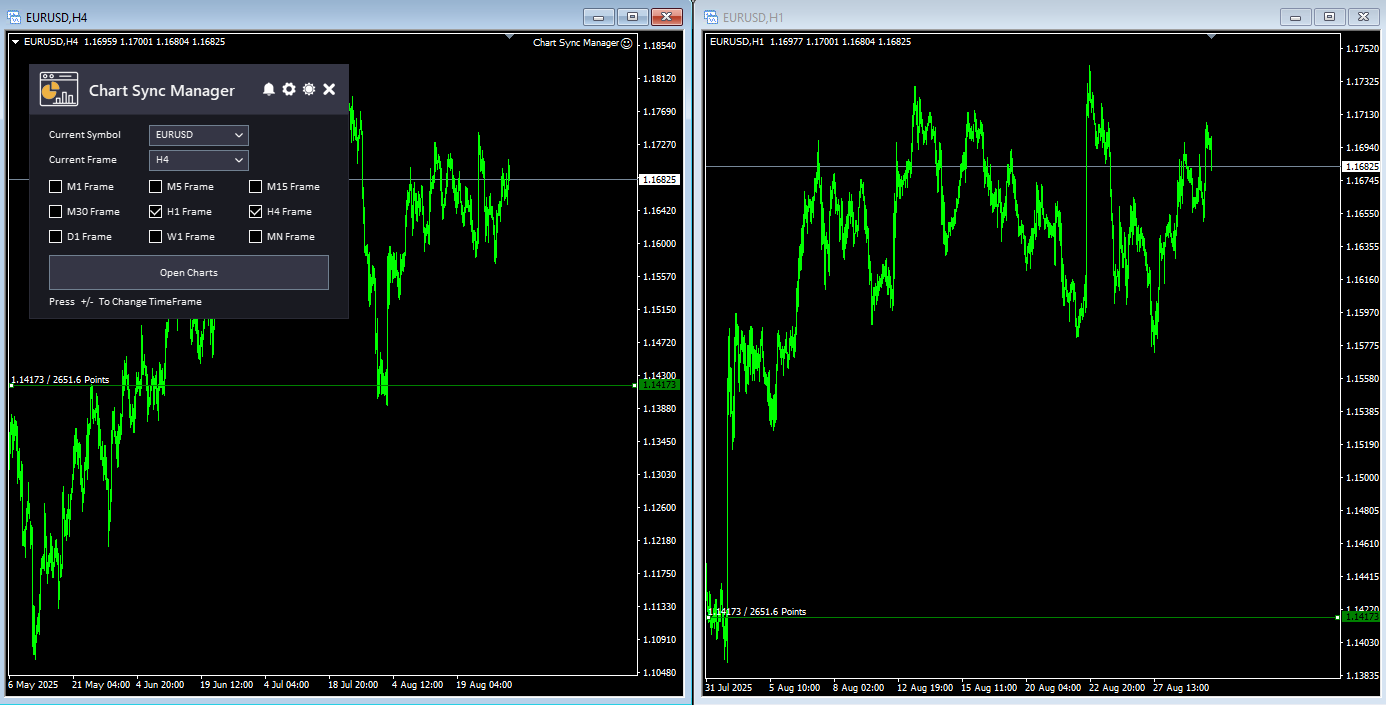
Task: Click the 6 May 2025 date on H4 time axis
Action: [34, 685]
